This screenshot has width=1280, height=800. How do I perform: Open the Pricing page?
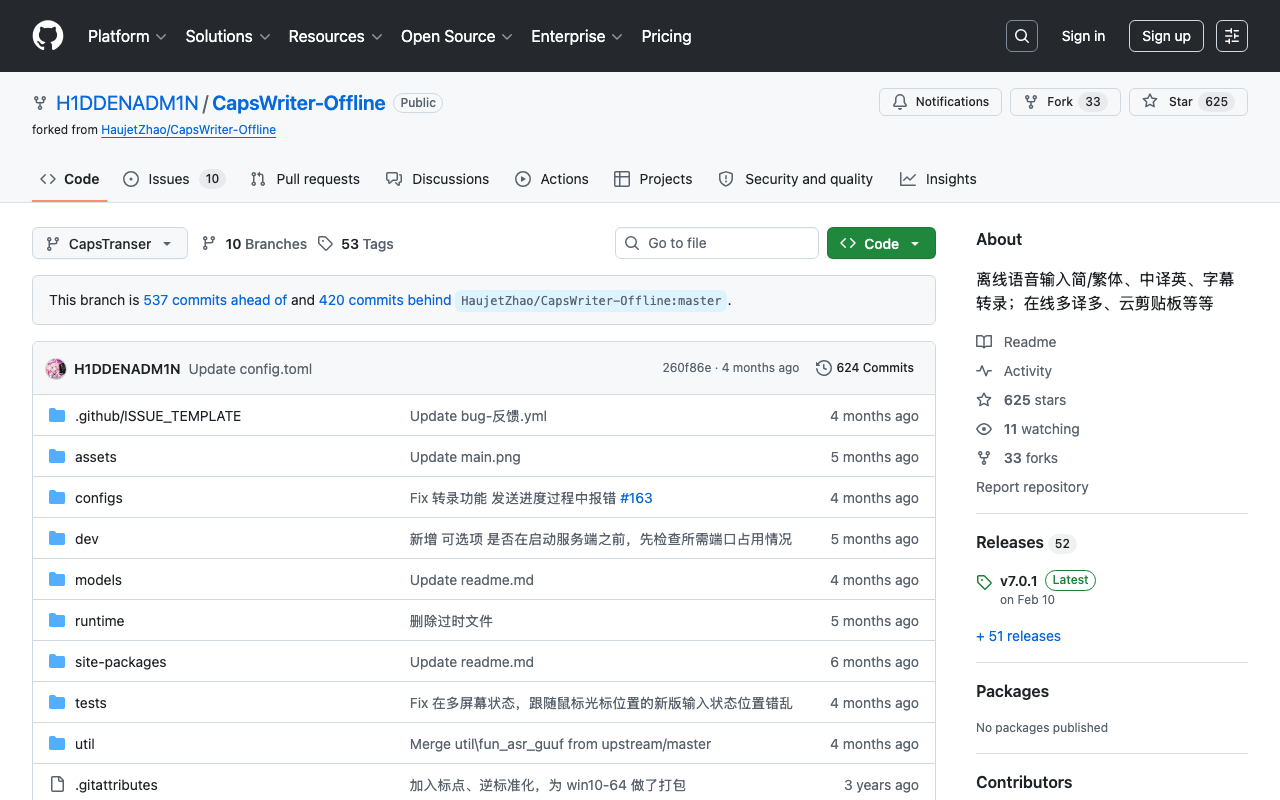coord(666,36)
